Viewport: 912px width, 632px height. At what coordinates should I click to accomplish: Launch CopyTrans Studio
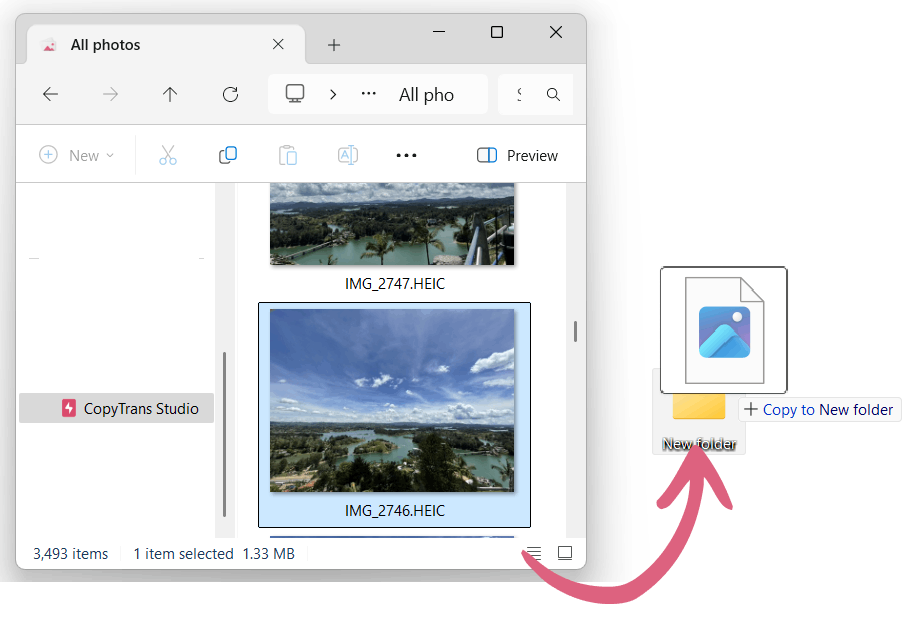[x=116, y=408]
